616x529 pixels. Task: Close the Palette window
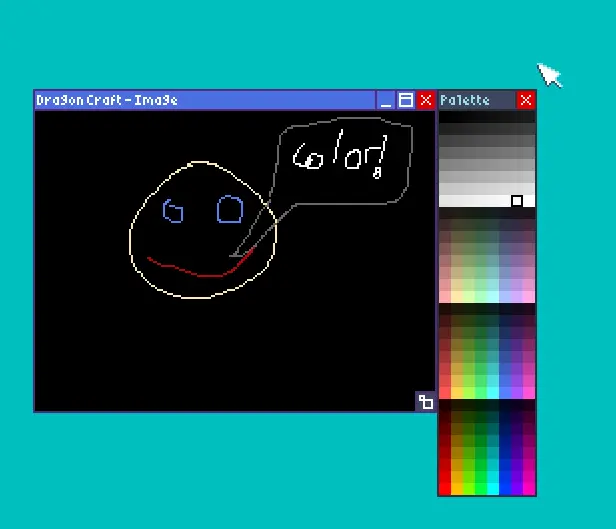pos(526,100)
